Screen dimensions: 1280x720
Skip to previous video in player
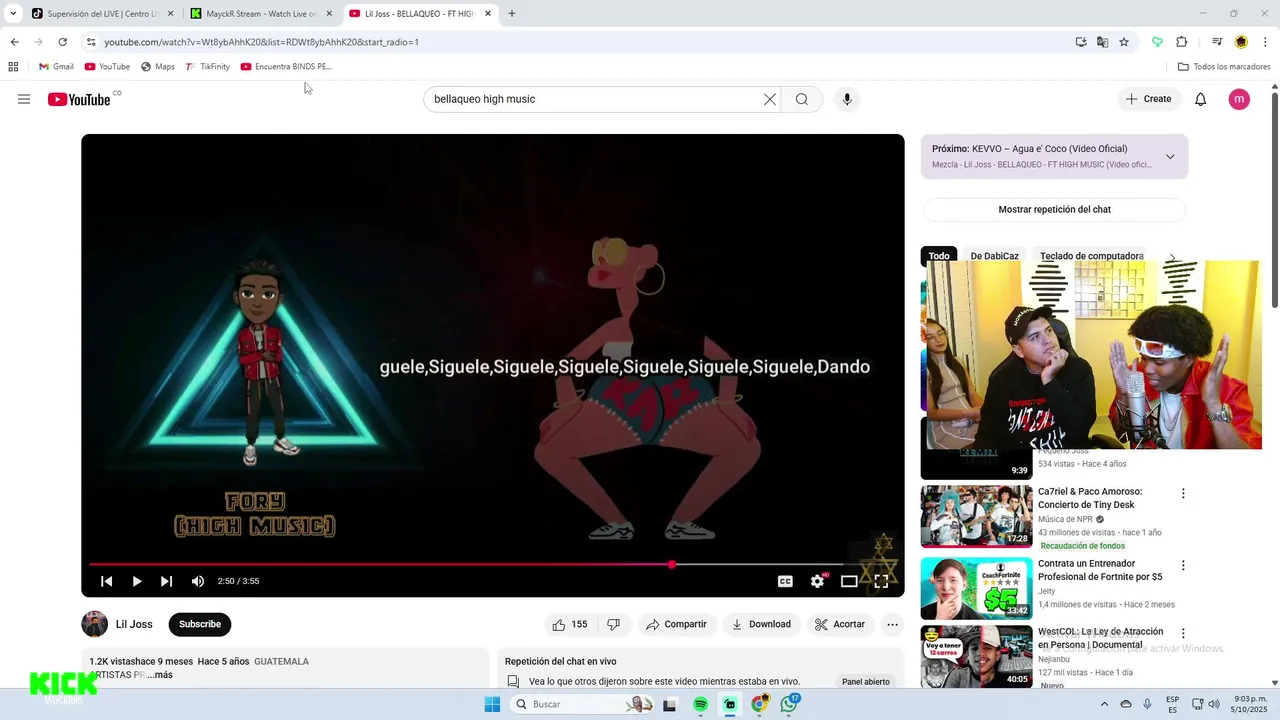point(107,581)
